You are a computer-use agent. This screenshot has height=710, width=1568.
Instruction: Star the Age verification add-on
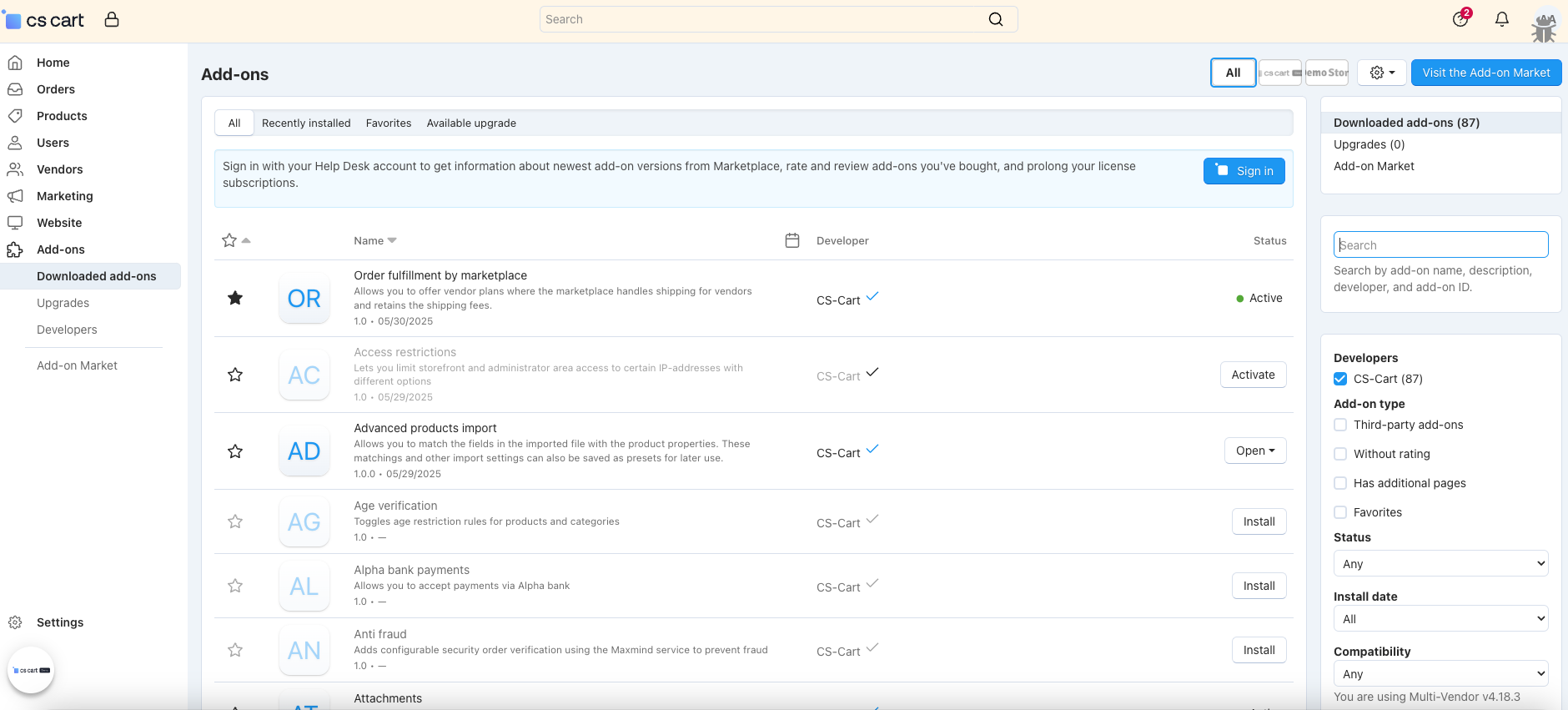point(235,521)
